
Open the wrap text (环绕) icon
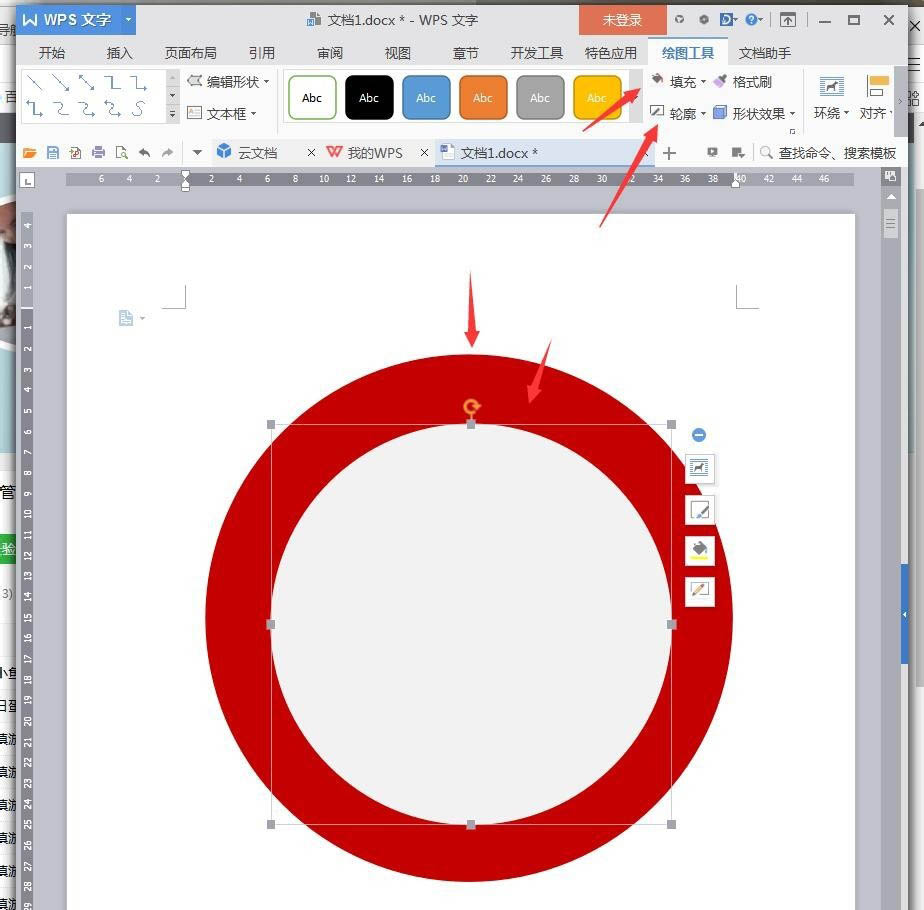[x=831, y=87]
